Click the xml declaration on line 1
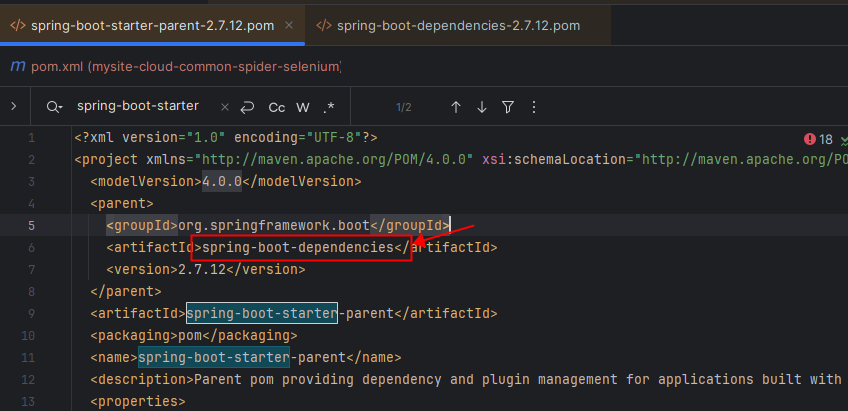The image size is (848, 411). point(226,137)
